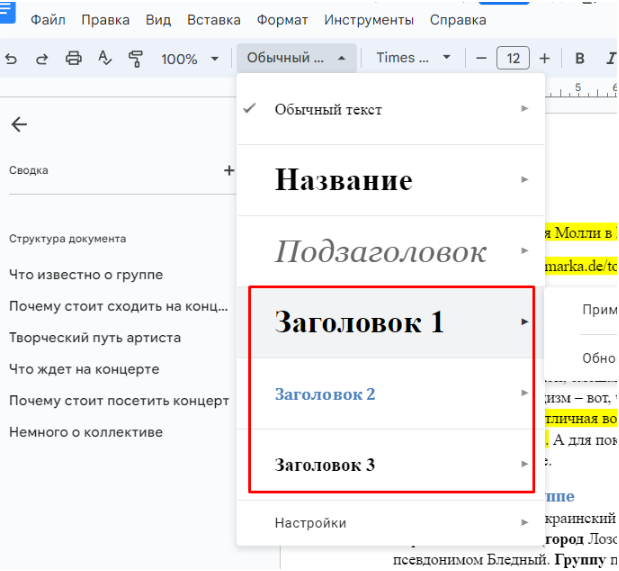Jump to 'Что известно о группе' heading

point(86,274)
